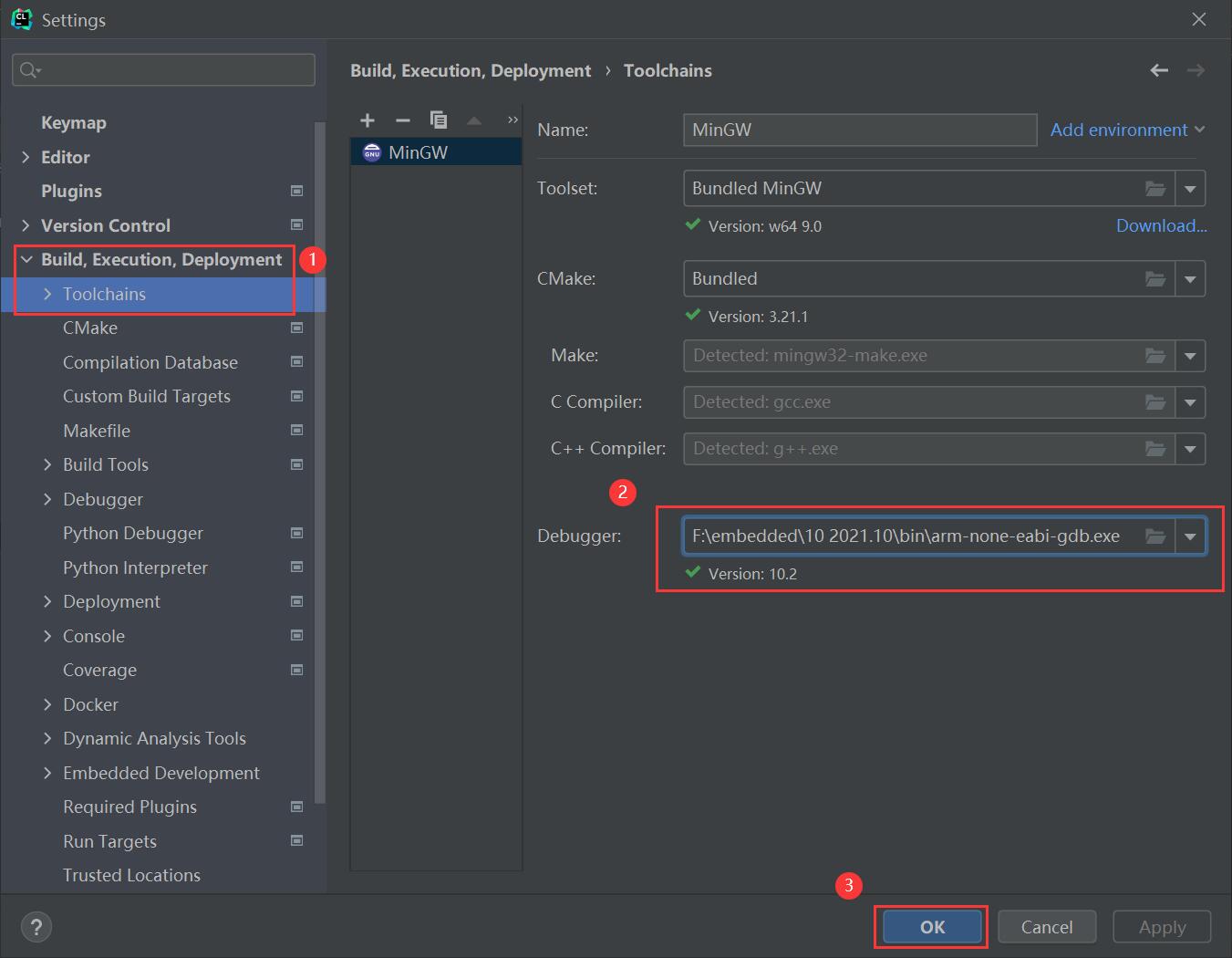This screenshot has height=958, width=1232.
Task: Select the MinGW GNU icon in list
Action: click(x=371, y=152)
